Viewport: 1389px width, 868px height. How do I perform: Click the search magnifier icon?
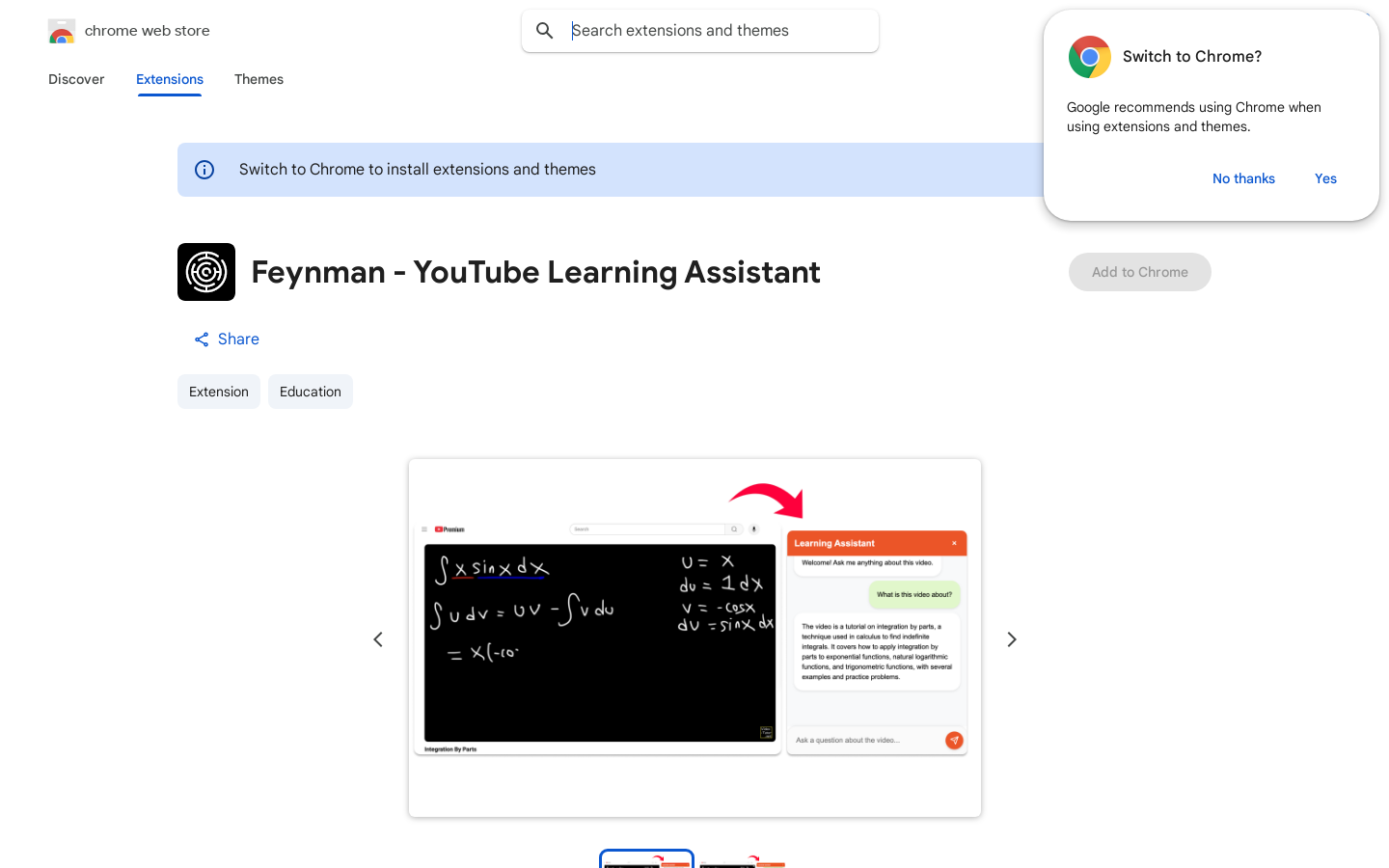pyautogui.click(x=545, y=31)
